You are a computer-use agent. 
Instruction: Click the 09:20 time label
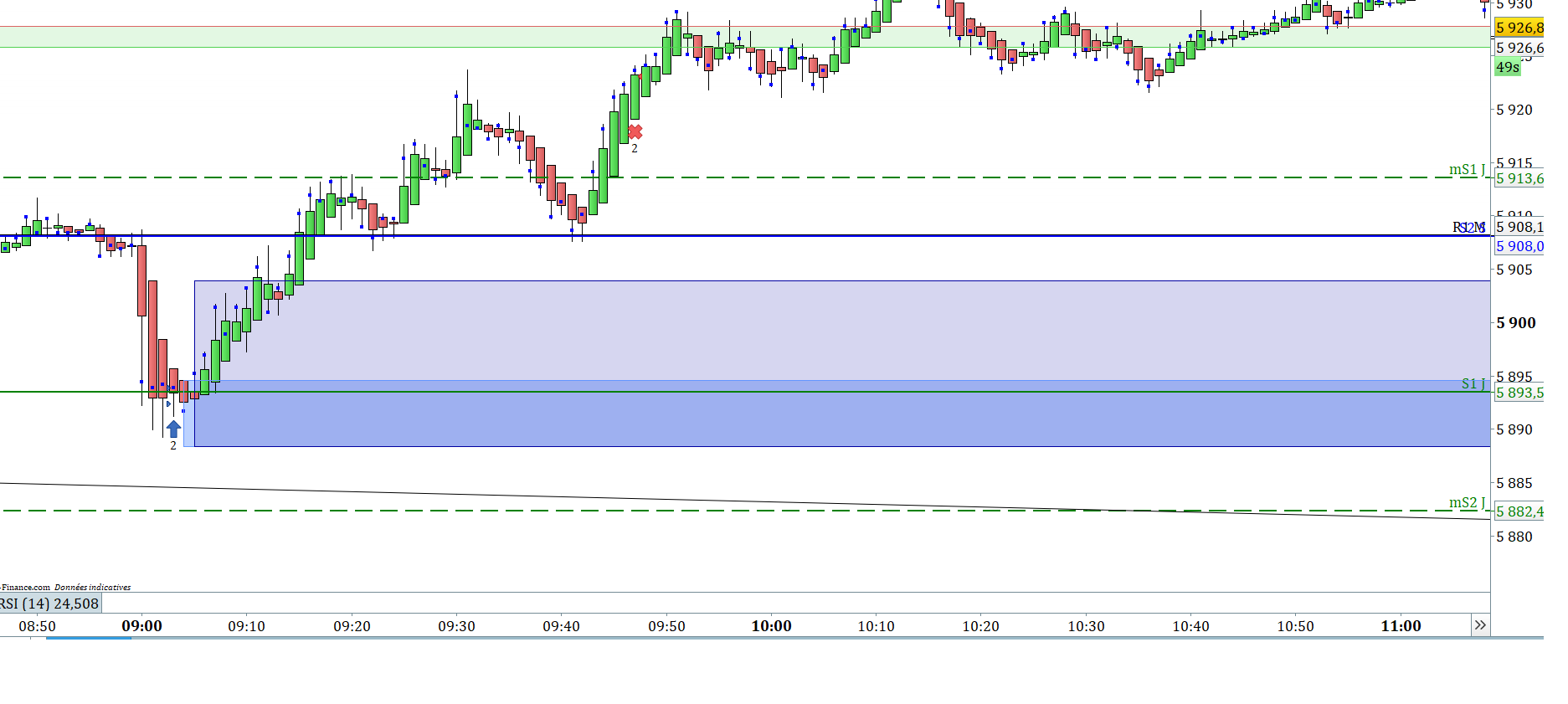pos(352,626)
